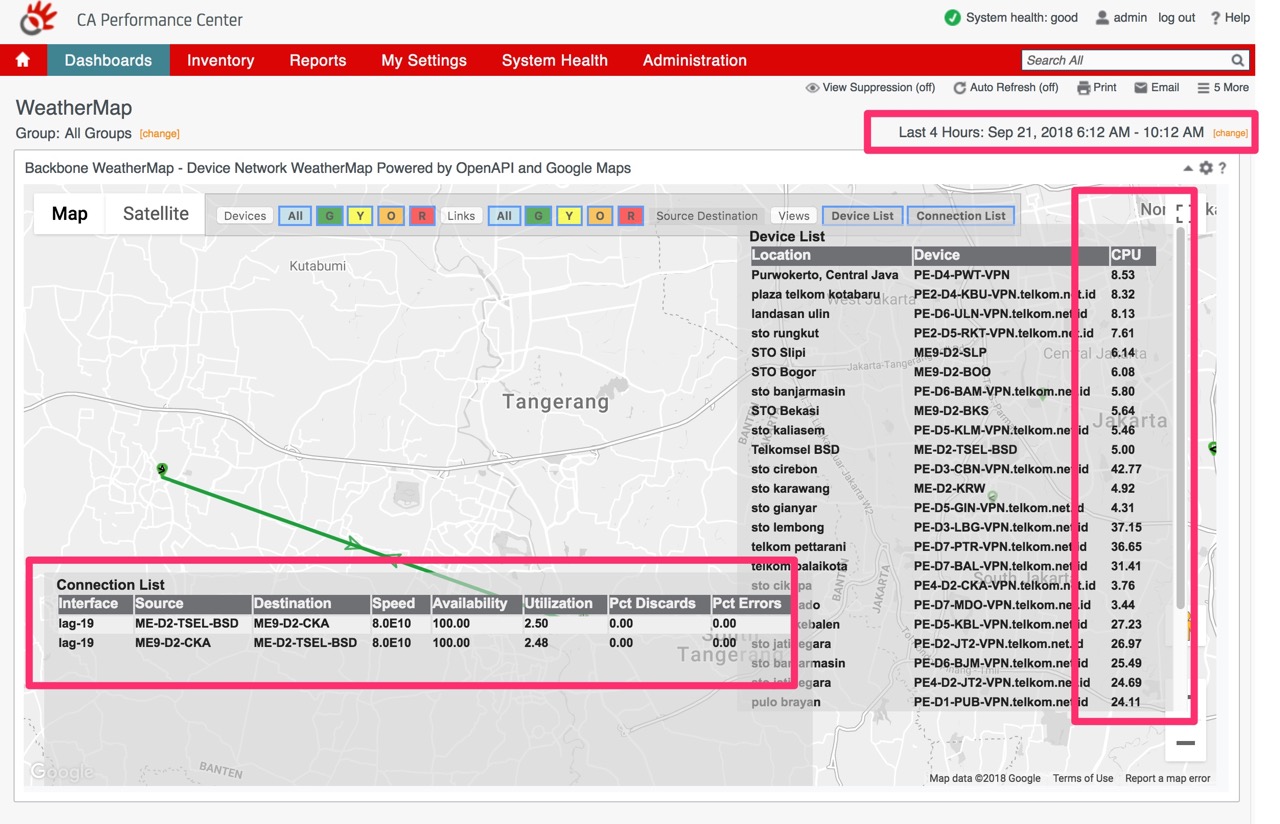Change the Last 4 Hours time range
The image size is (1280, 824).
(1230, 133)
